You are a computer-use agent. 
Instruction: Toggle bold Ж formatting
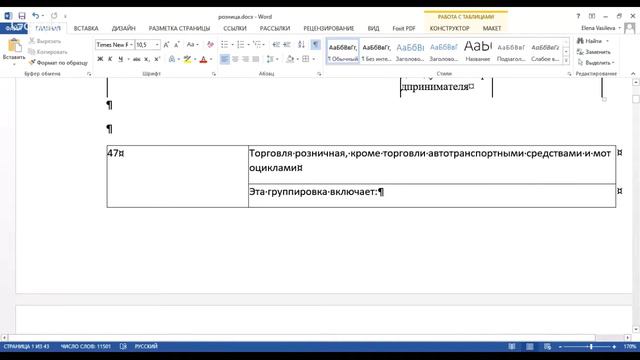coord(100,59)
